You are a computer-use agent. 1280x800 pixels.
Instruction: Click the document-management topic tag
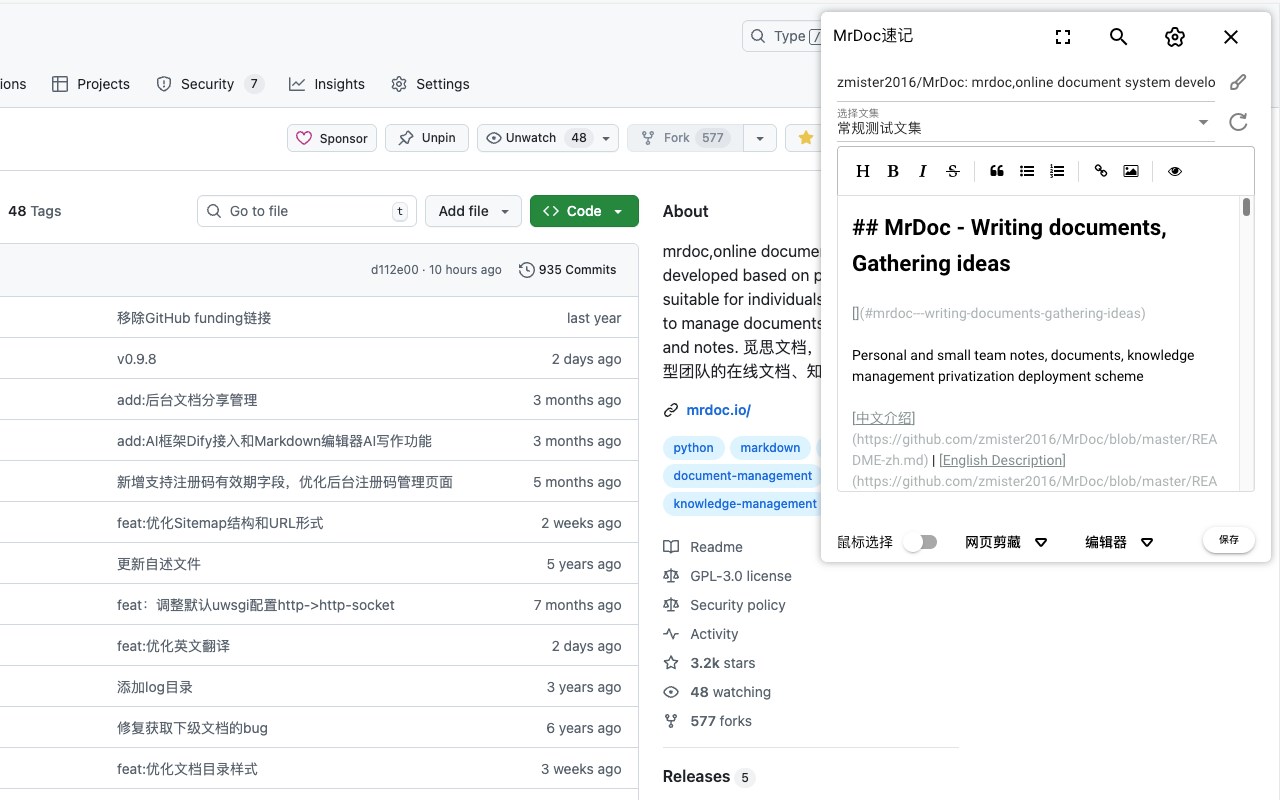[742, 476]
